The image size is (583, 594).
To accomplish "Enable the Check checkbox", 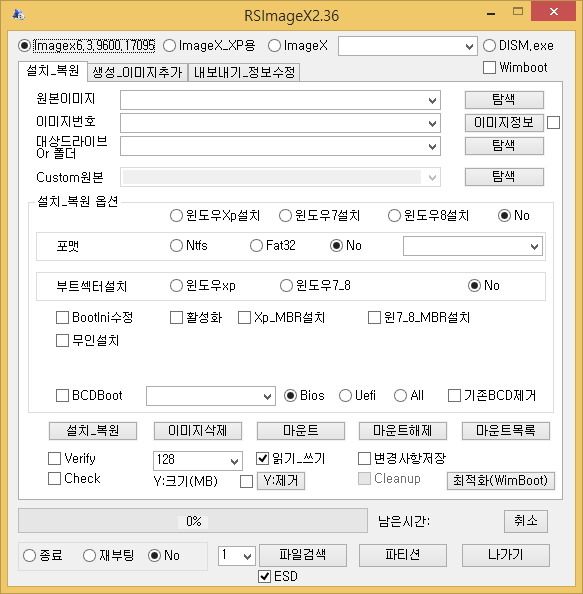I will coord(74,479).
